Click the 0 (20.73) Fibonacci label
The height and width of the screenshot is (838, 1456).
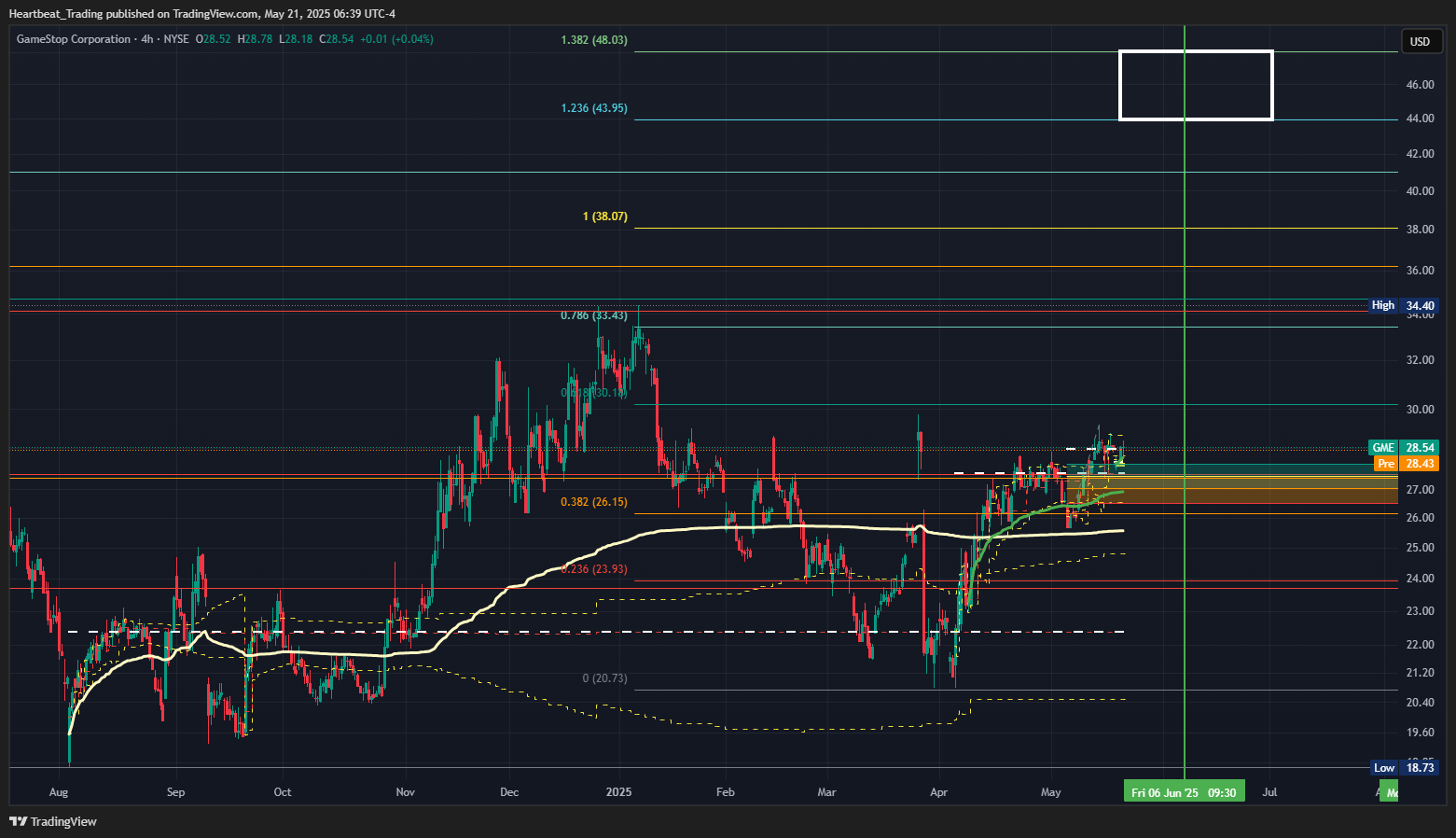click(x=605, y=678)
